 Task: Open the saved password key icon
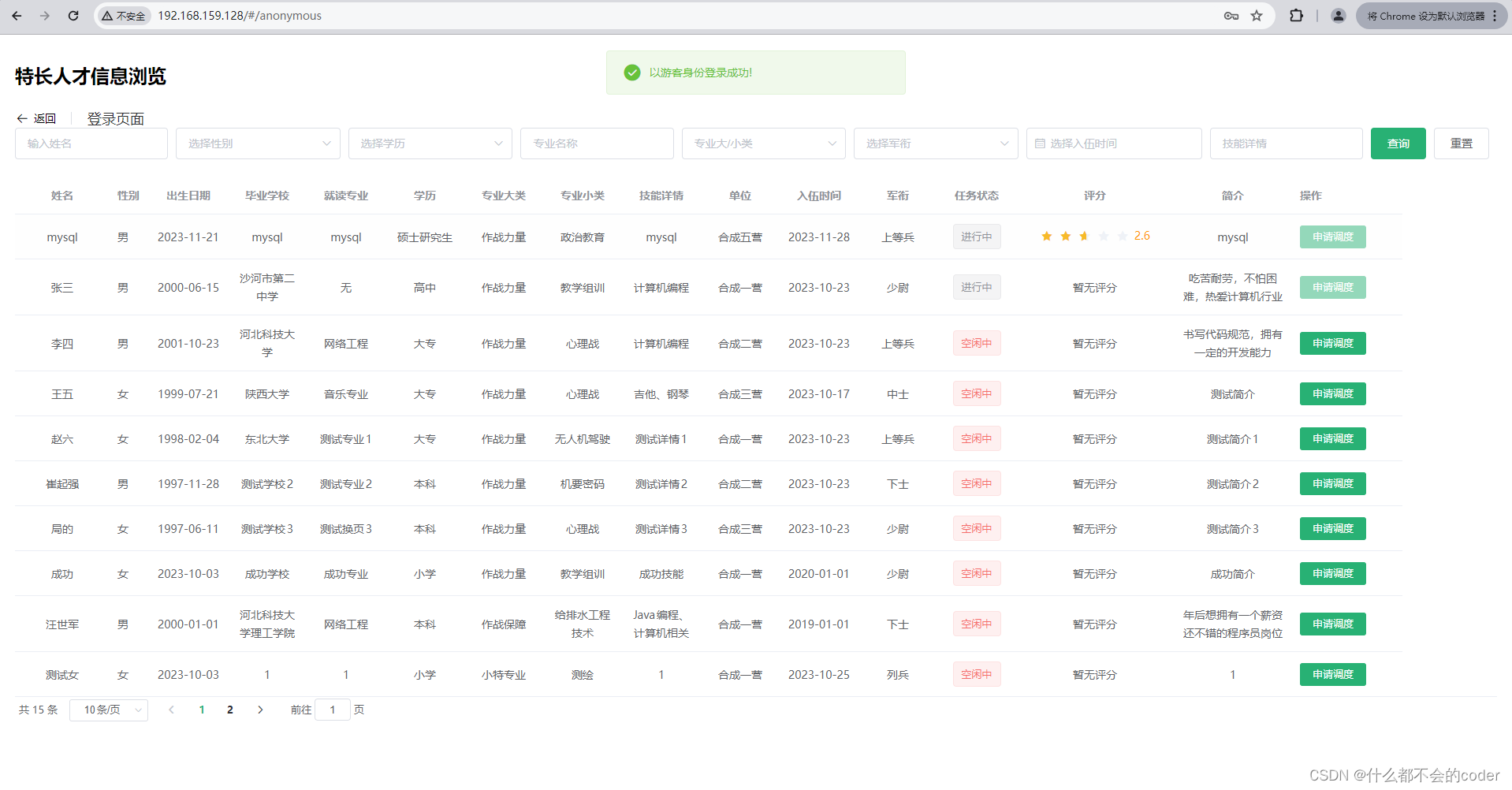click(x=1231, y=16)
